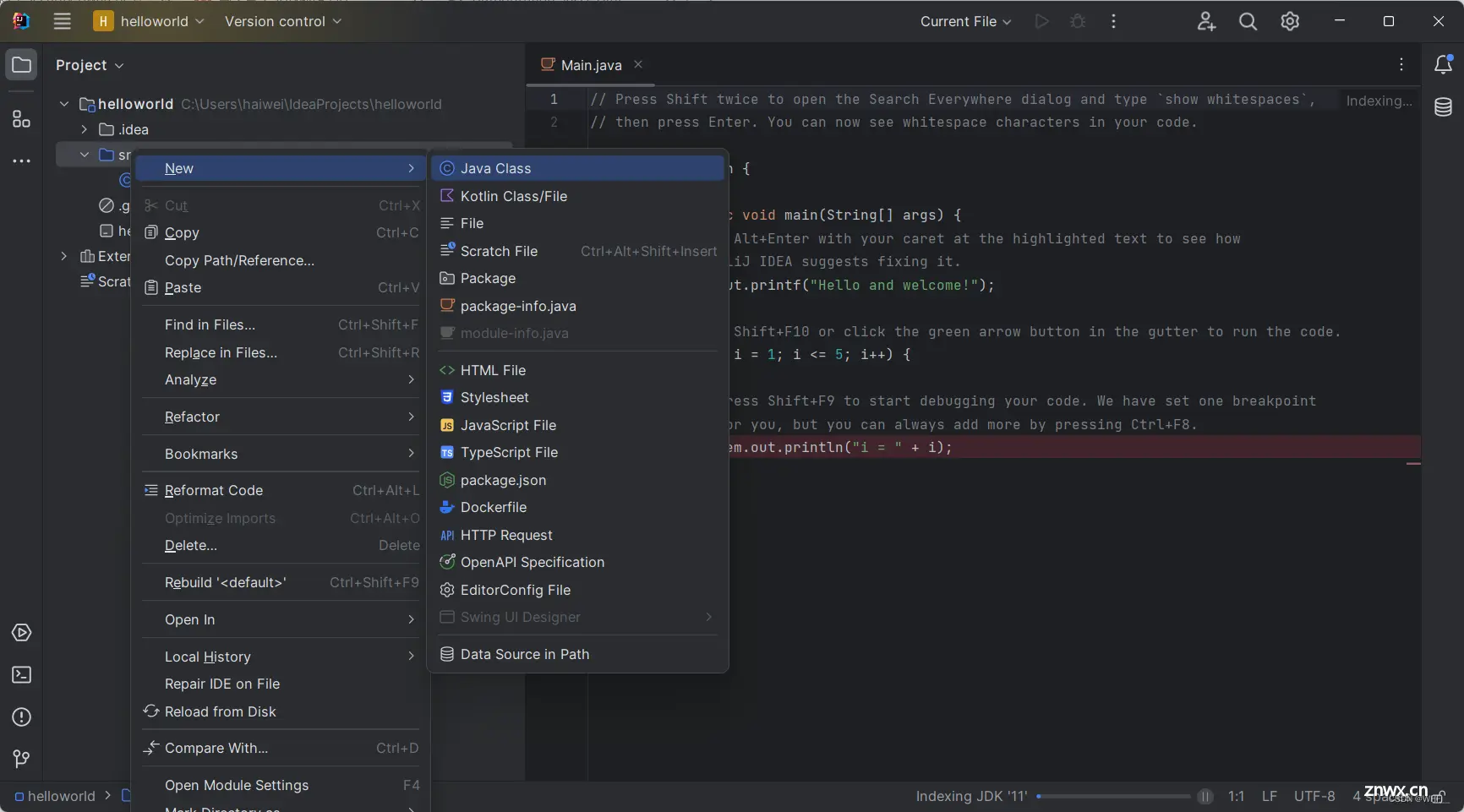Create an OpenAPI Specification

[578, 562]
